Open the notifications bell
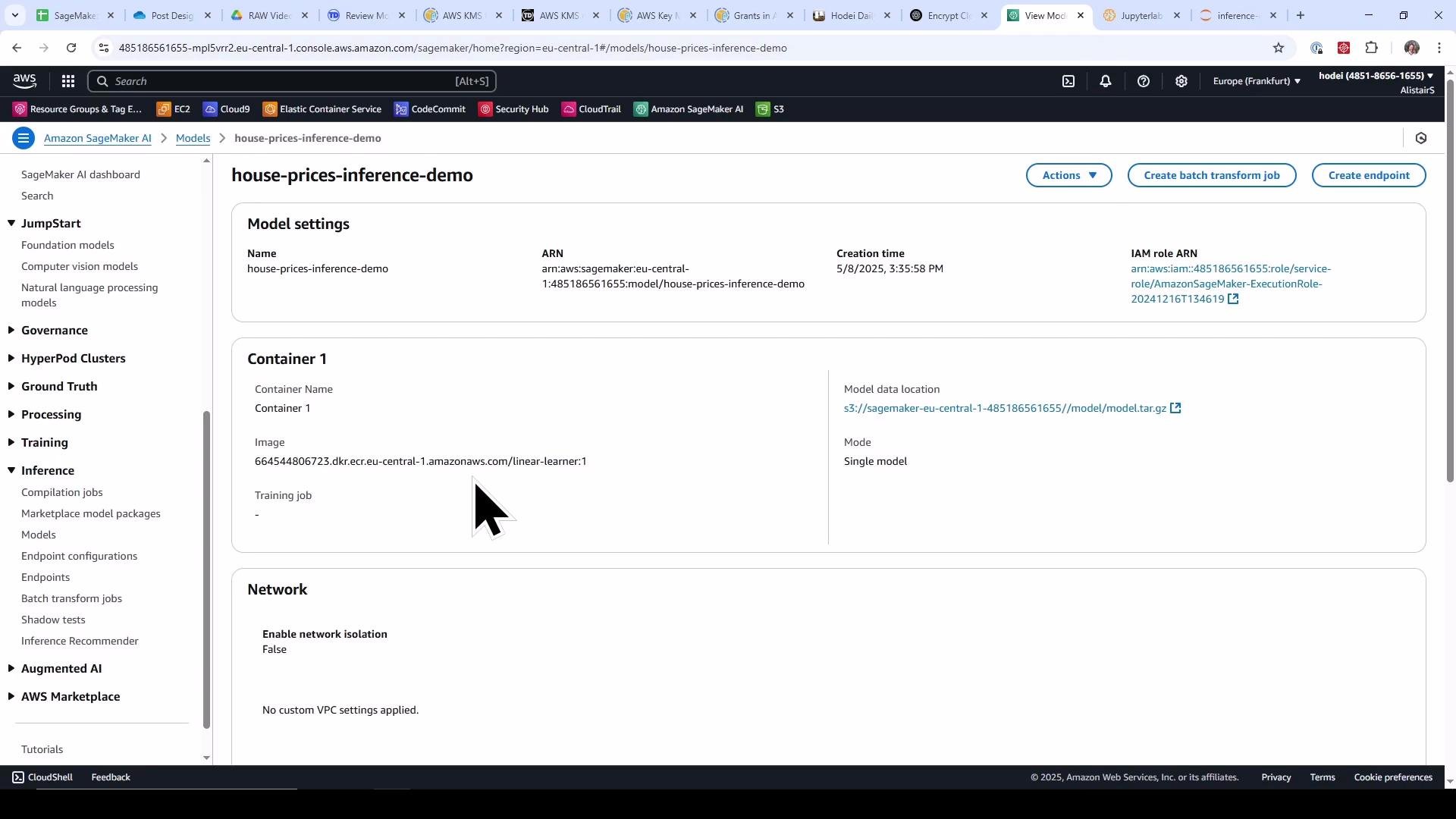This screenshot has height=819, width=1456. (1106, 81)
